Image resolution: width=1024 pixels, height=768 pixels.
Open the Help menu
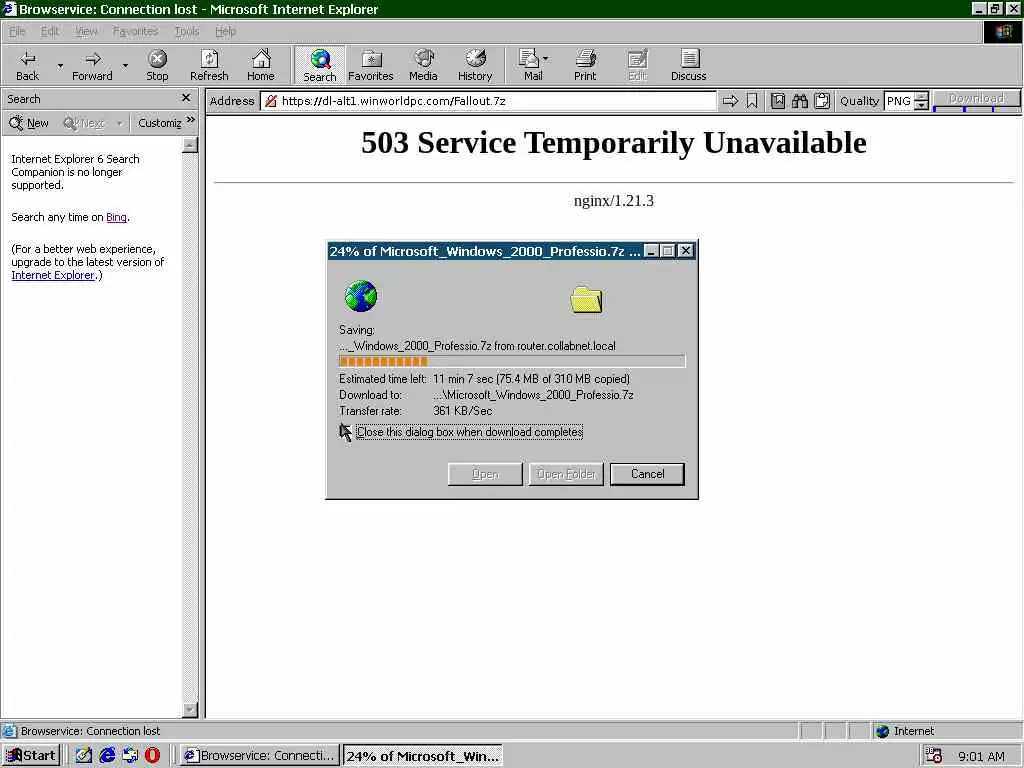225,31
